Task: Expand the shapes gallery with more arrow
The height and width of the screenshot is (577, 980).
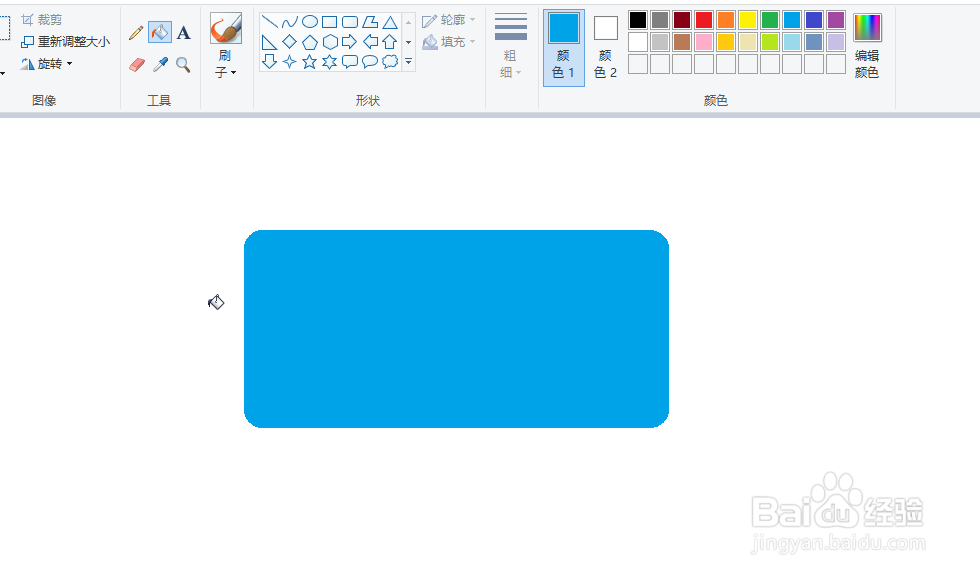Action: coord(409,62)
